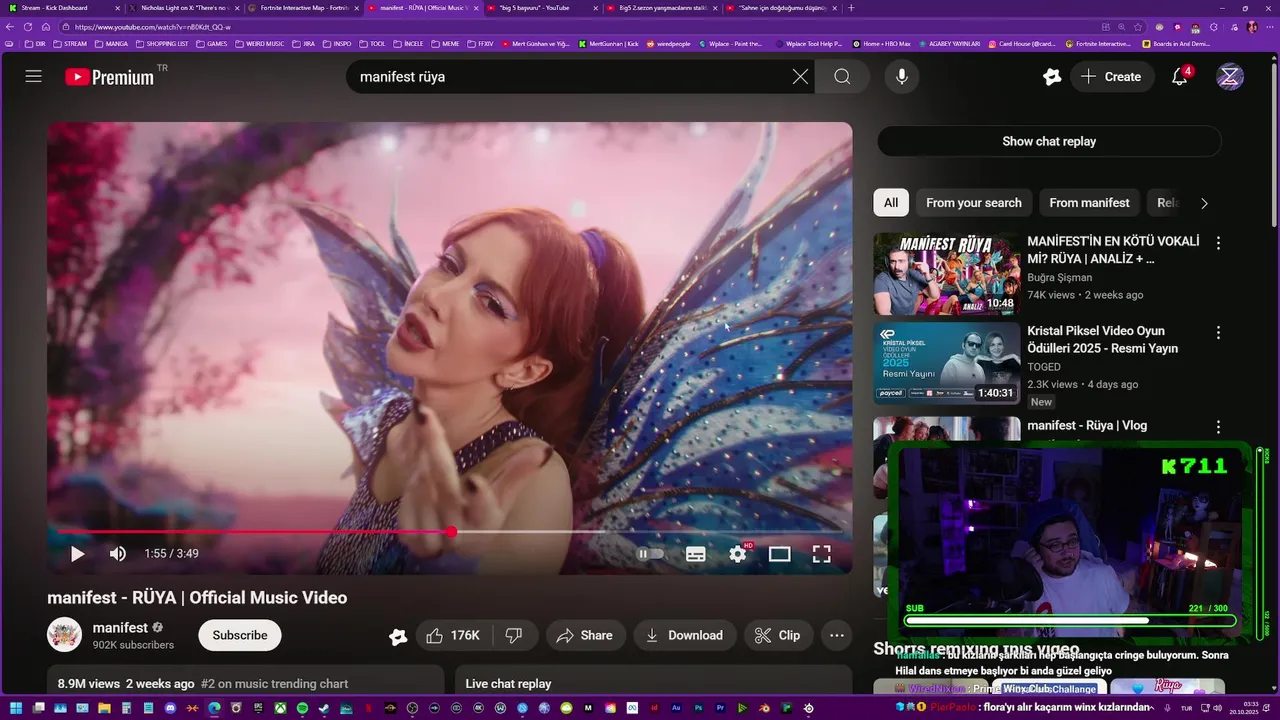Open the MANGA bookmarks folder
Screen dimensions: 1280x720
111,44
